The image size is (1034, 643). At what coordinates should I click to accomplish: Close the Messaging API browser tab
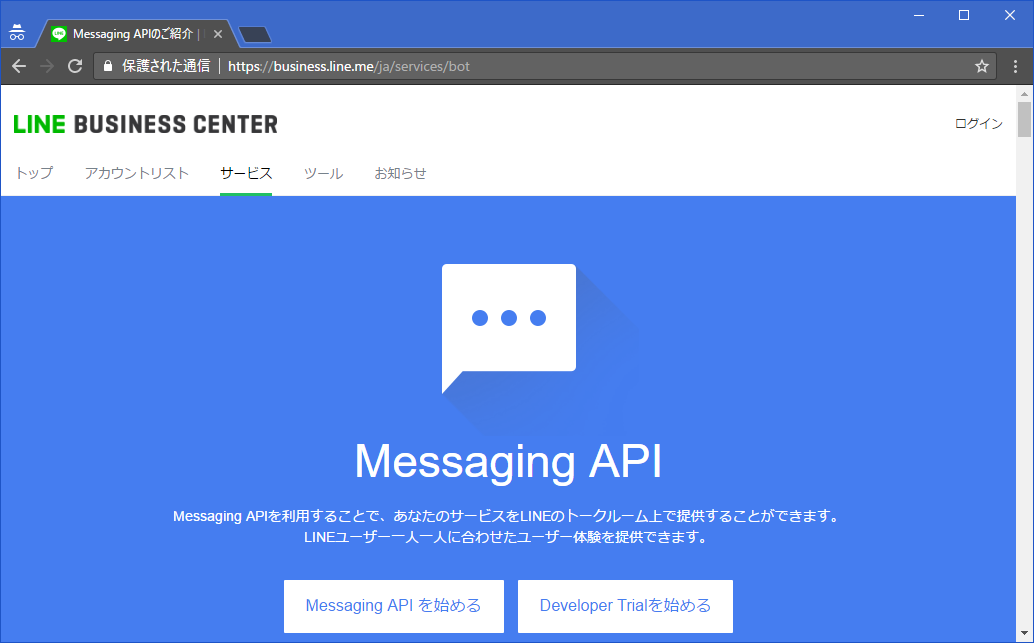pyautogui.click(x=218, y=34)
